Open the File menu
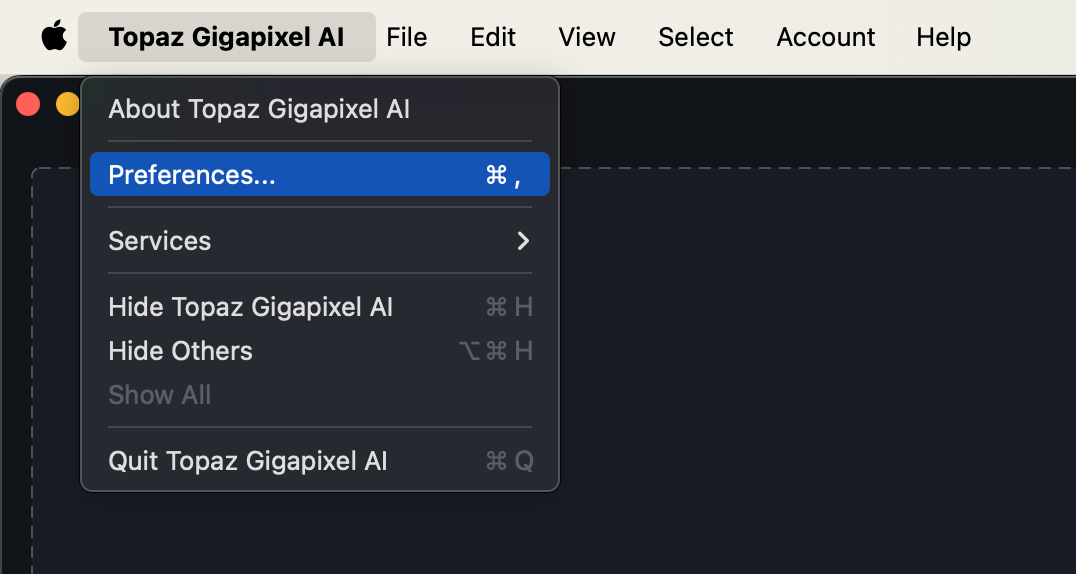This screenshot has height=574, width=1076. tap(406, 37)
